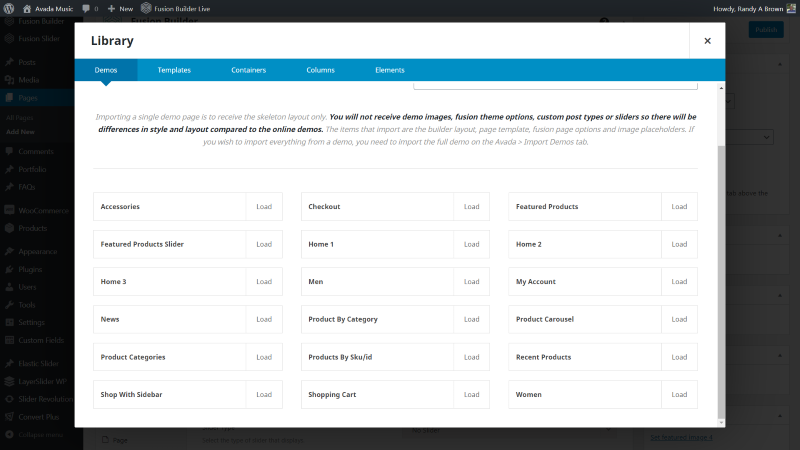Open the Portfolio sidebar icon
This screenshot has width=800, height=450.
click(9, 169)
